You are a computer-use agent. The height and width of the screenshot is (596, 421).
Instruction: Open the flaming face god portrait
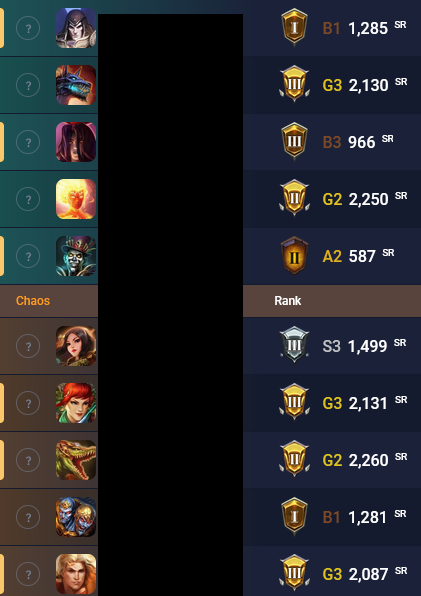(76, 199)
